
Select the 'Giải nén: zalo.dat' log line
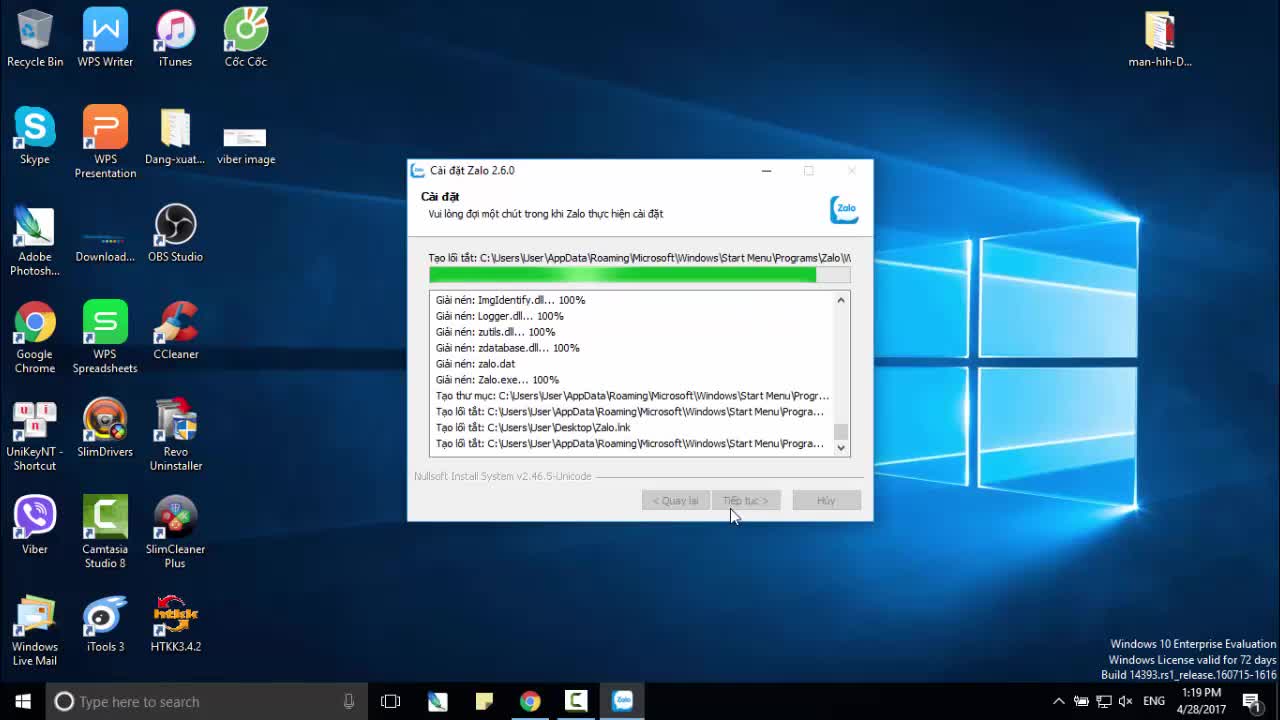click(x=475, y=364)
